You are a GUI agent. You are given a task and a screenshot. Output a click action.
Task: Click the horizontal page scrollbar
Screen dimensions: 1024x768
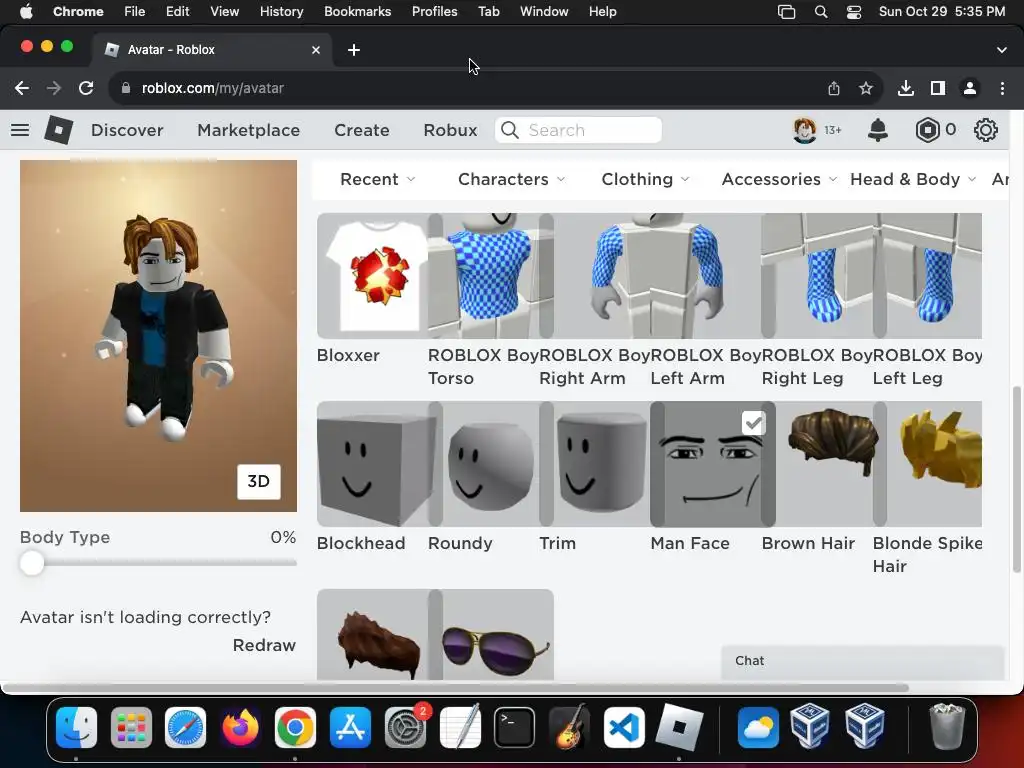pos(456,688)
